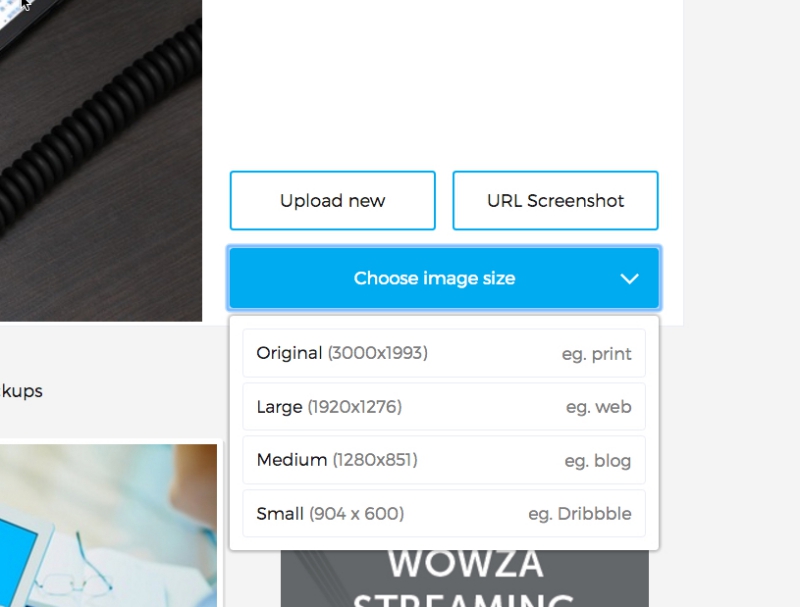
Task: Click the URL Screenshot button
Action: (x=555, y=201)
